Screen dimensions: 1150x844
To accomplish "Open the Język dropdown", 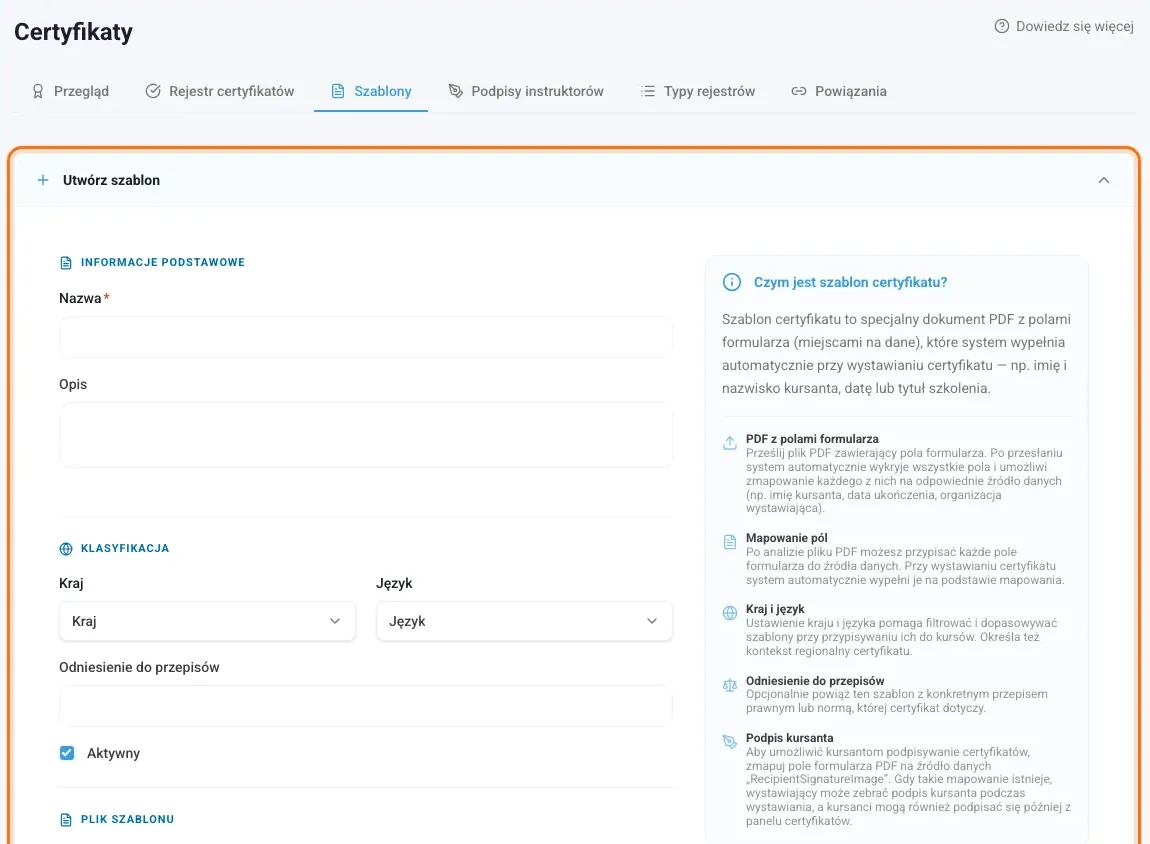I will (x=524, y=621).
